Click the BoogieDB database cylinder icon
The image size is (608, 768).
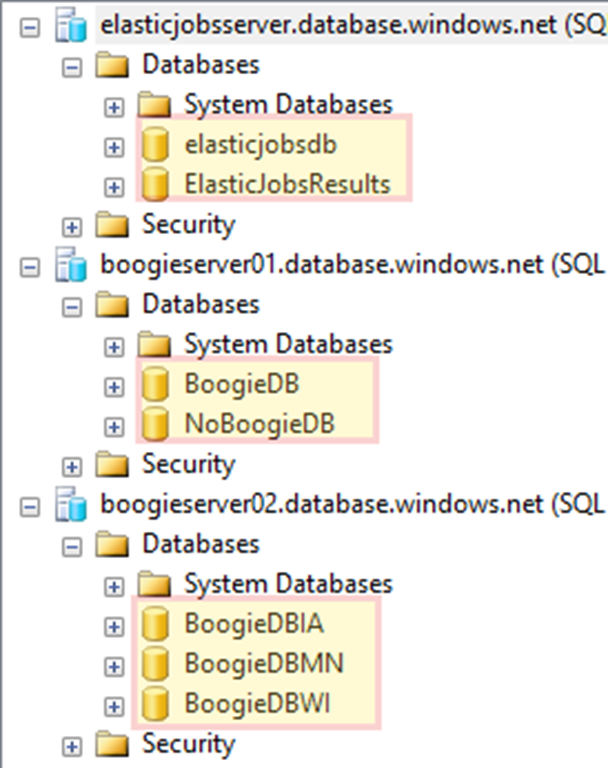(x=154, y=385)
